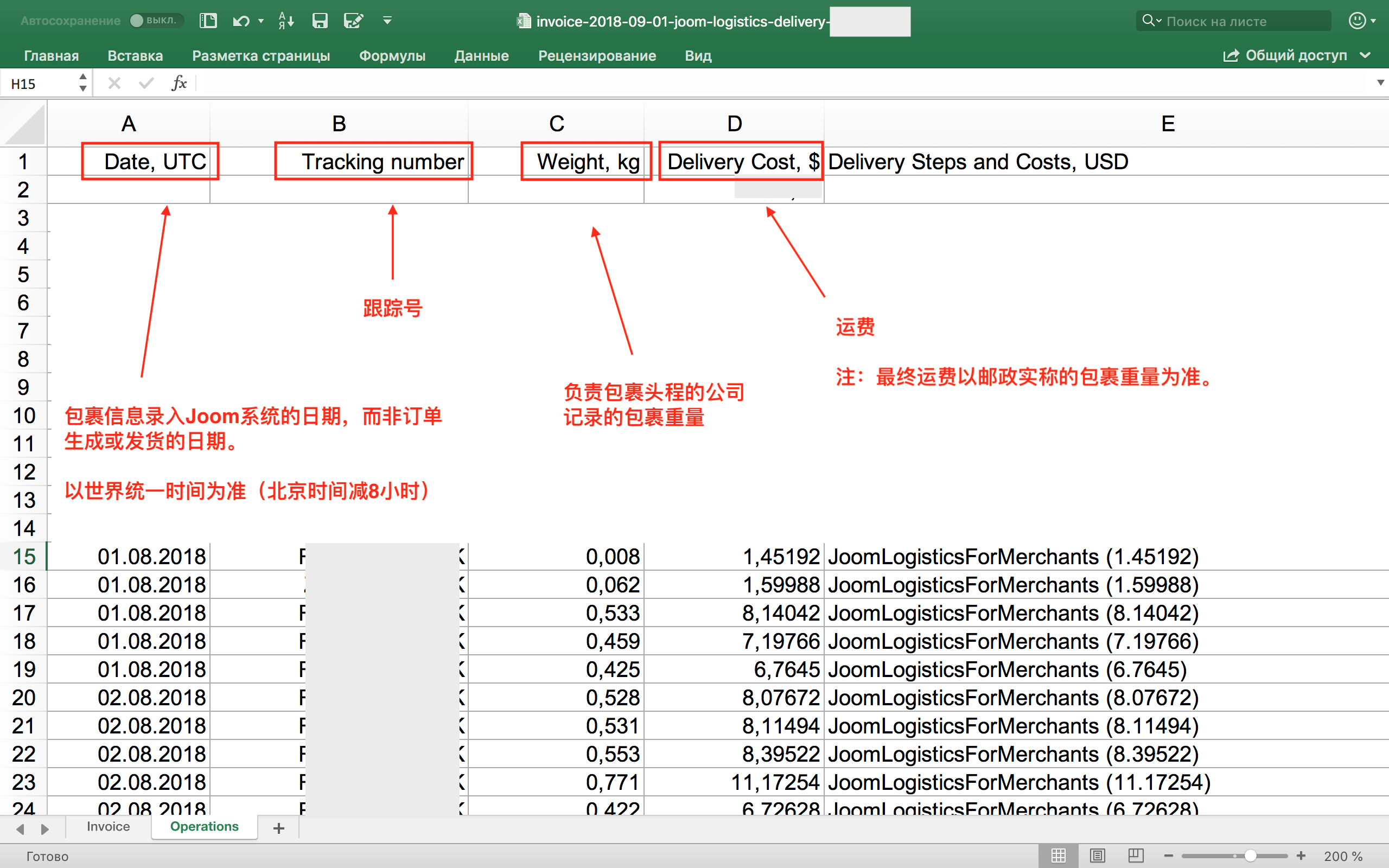The width and height of the screenshot is (1389, 868).
Task: Click the Save floppy disk icon
Action: point(320,21)
